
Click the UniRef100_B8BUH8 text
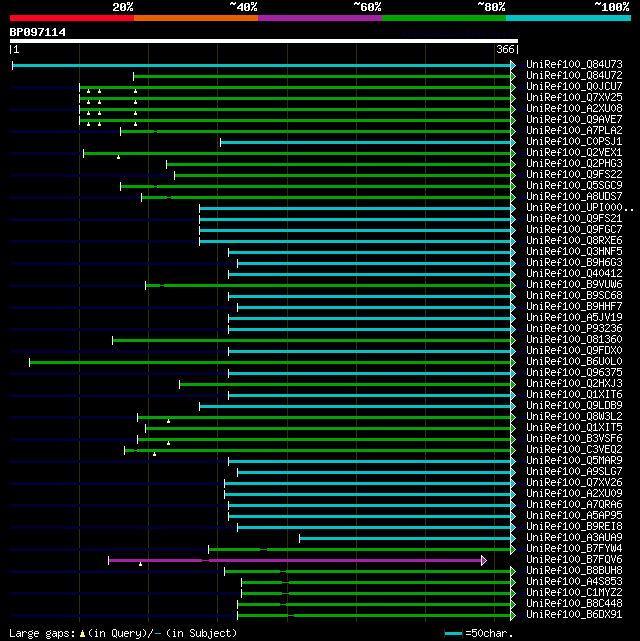coord(574,571)
